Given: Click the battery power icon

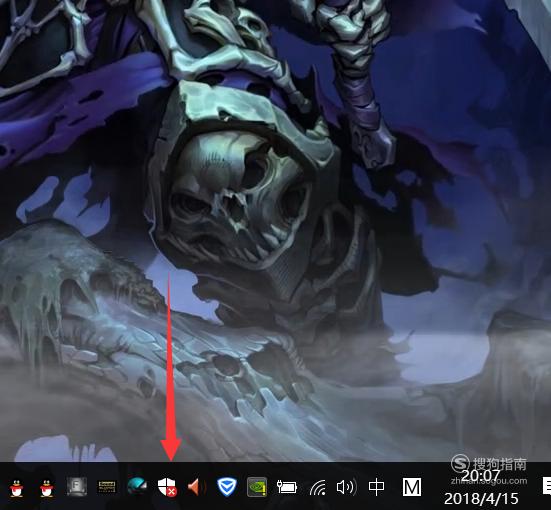Looking at the screenshot, I should pyautogui.click(x=287, y=487).
